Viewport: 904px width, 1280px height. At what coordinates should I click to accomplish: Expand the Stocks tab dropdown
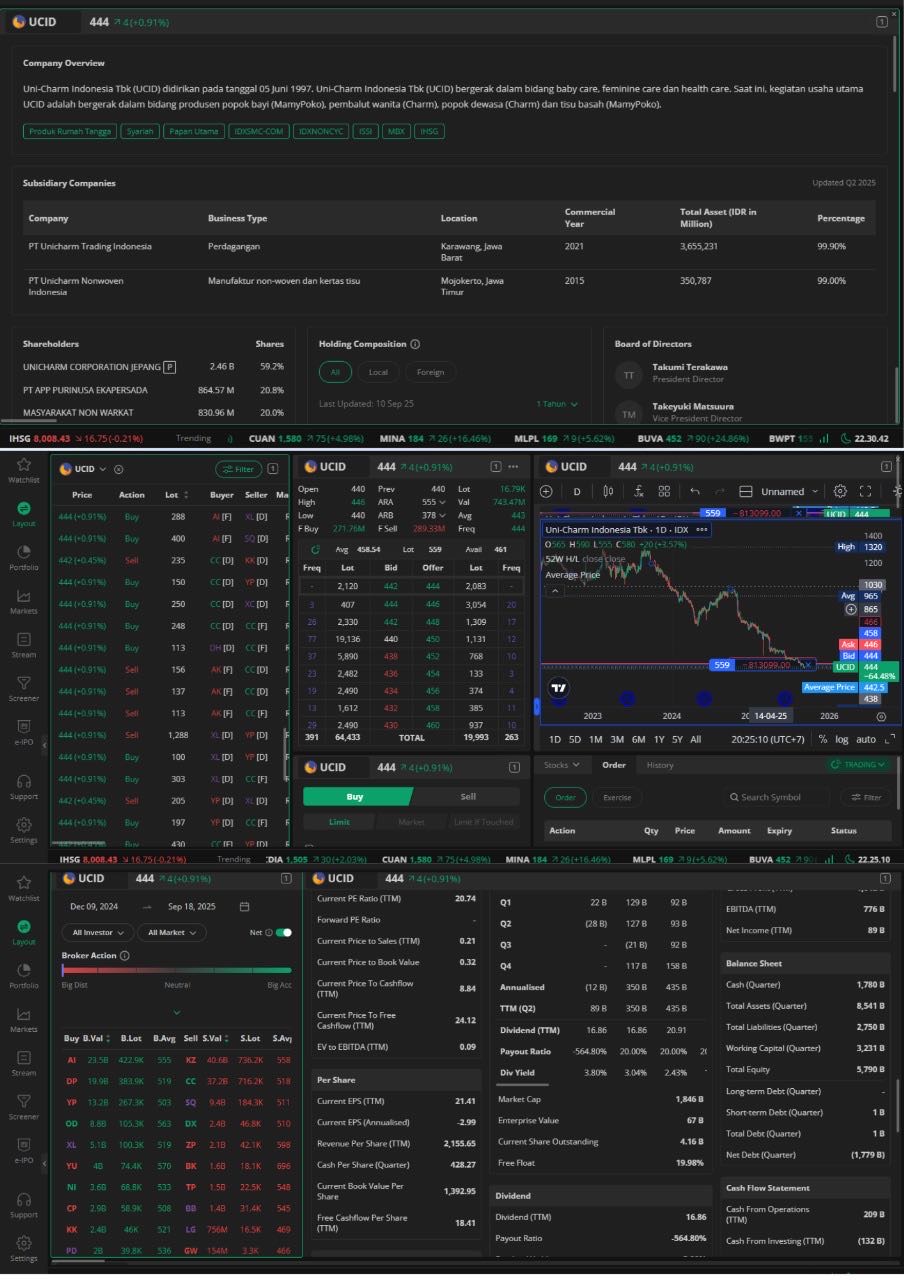(x=560, y=765)
